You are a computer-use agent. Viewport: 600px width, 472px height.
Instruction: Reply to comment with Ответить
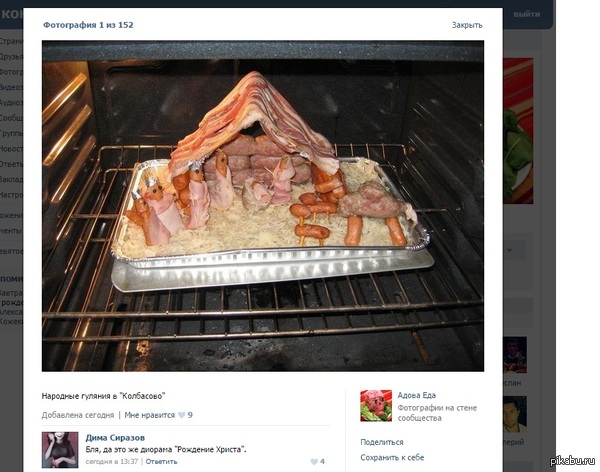[162, 461]
